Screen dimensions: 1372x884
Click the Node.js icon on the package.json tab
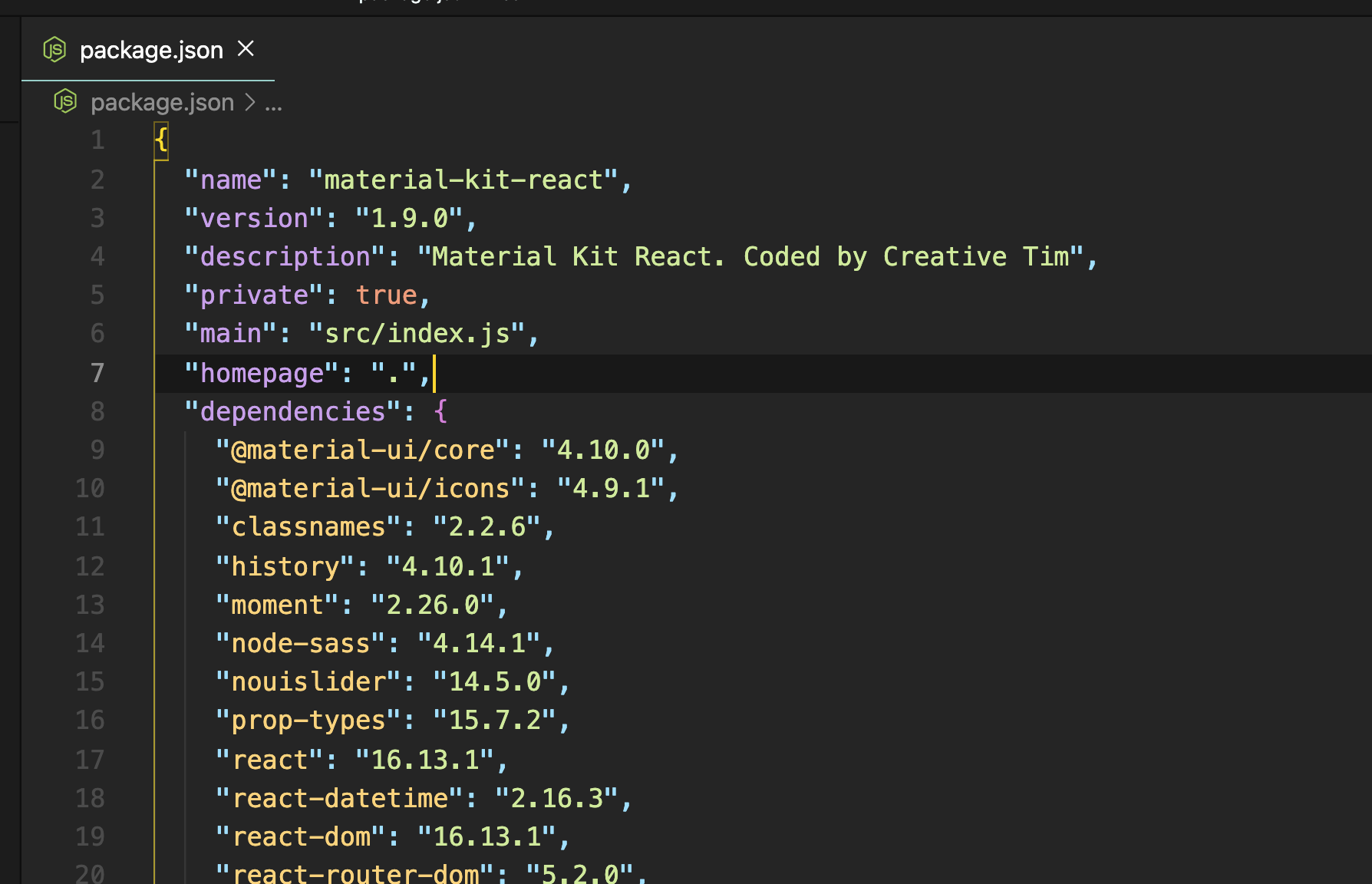54,49
